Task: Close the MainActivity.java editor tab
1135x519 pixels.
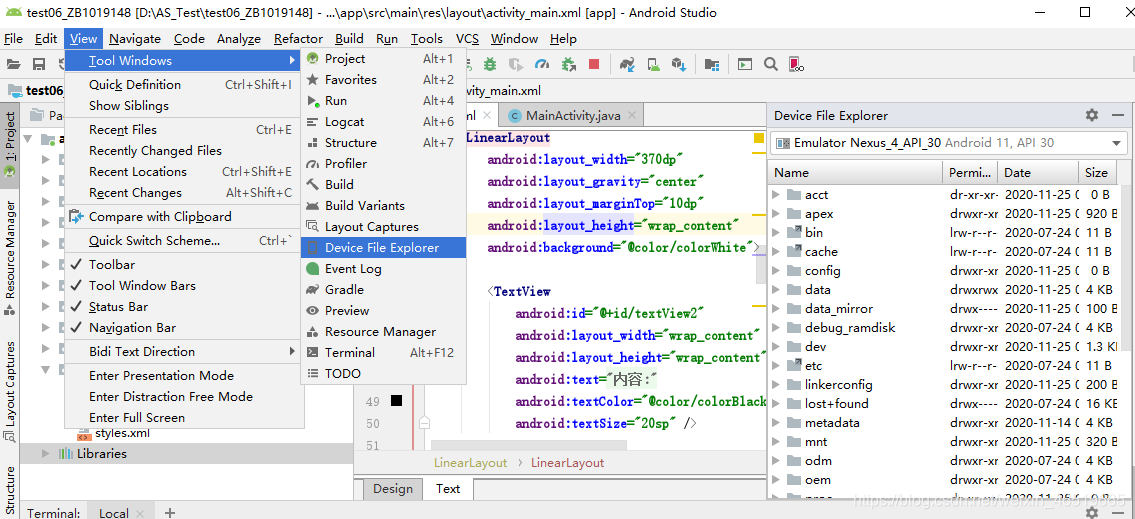Action: tap(634, 116)
